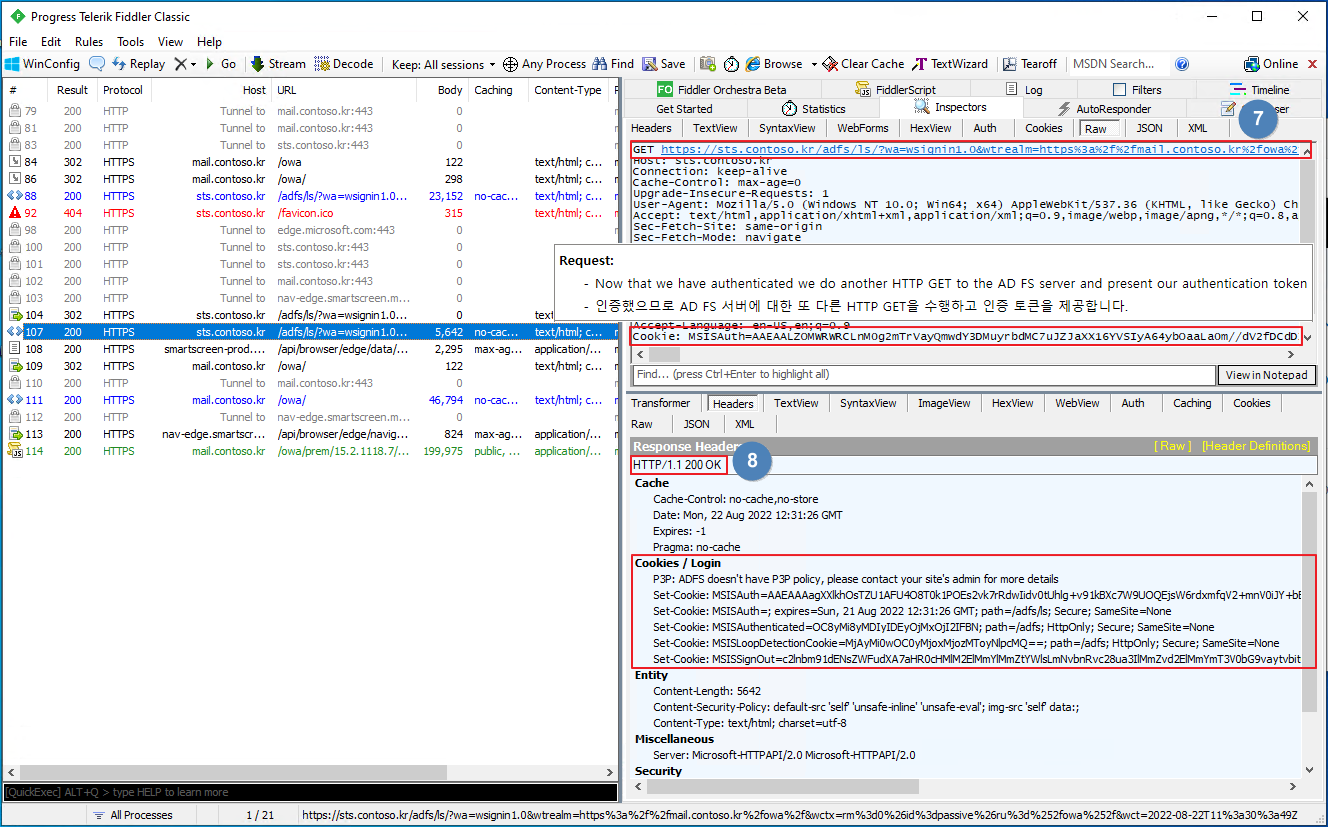Open the Log tab
The image size is (1328, 827).
1025,90
